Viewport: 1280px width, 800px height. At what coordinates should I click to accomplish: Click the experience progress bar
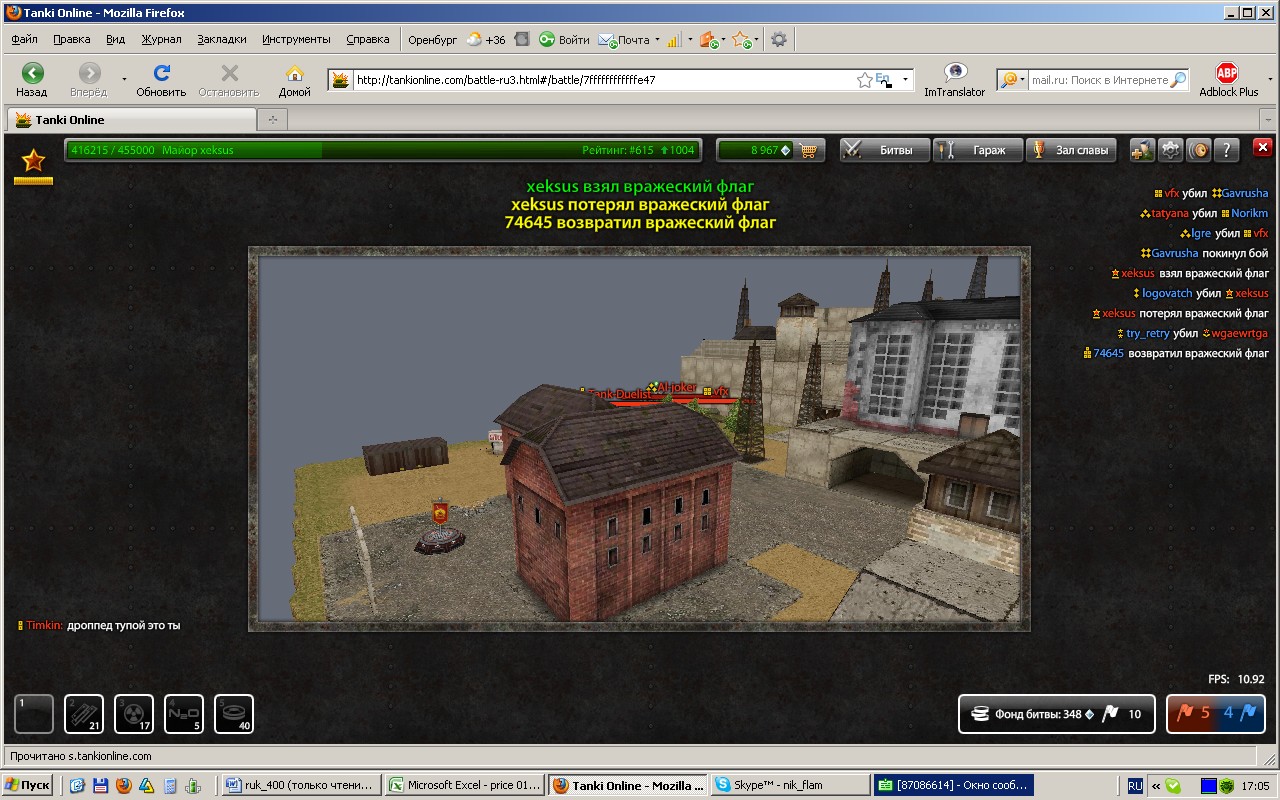(x=383, y=150)
